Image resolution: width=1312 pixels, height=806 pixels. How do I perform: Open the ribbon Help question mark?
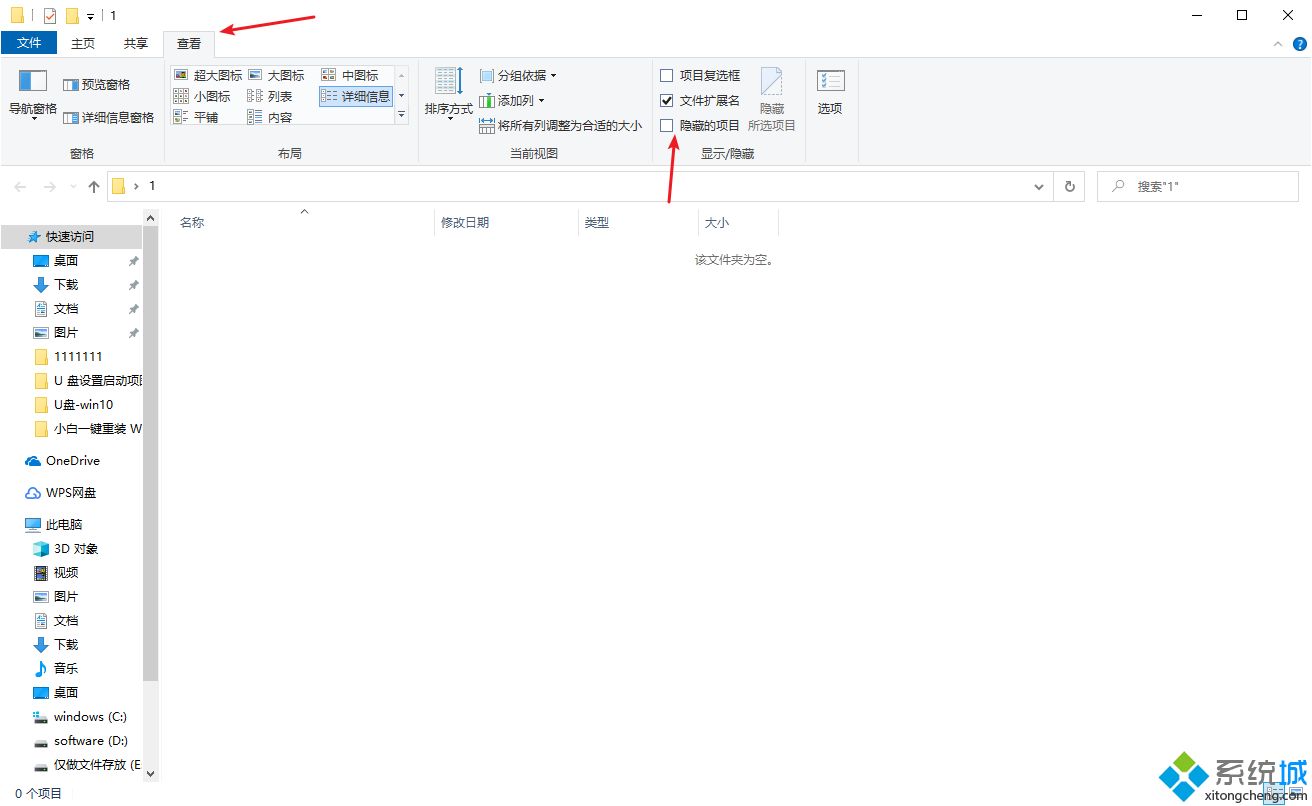point(1300,44)
